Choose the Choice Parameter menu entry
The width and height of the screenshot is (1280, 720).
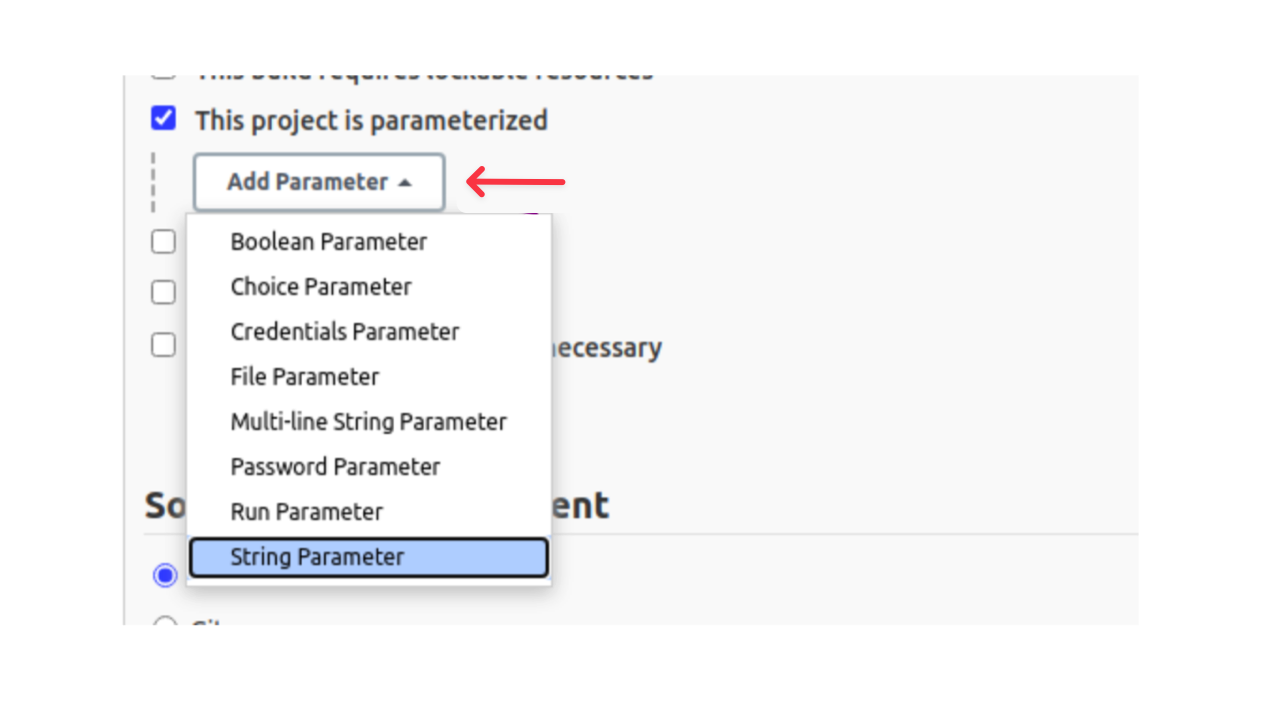pyautogui.click(x=321, y=287)
